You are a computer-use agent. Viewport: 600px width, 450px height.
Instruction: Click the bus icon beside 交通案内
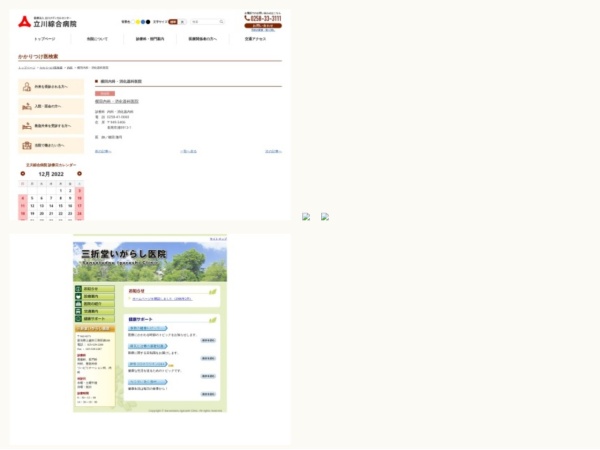tap(78, 311)
